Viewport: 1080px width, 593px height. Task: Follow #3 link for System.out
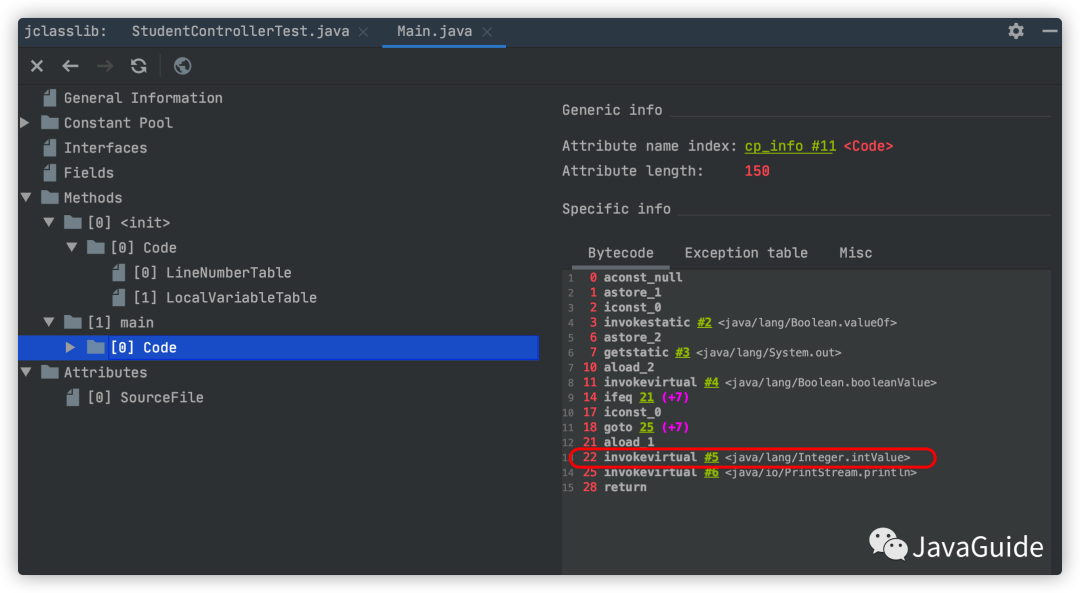[x=682, y=352]
